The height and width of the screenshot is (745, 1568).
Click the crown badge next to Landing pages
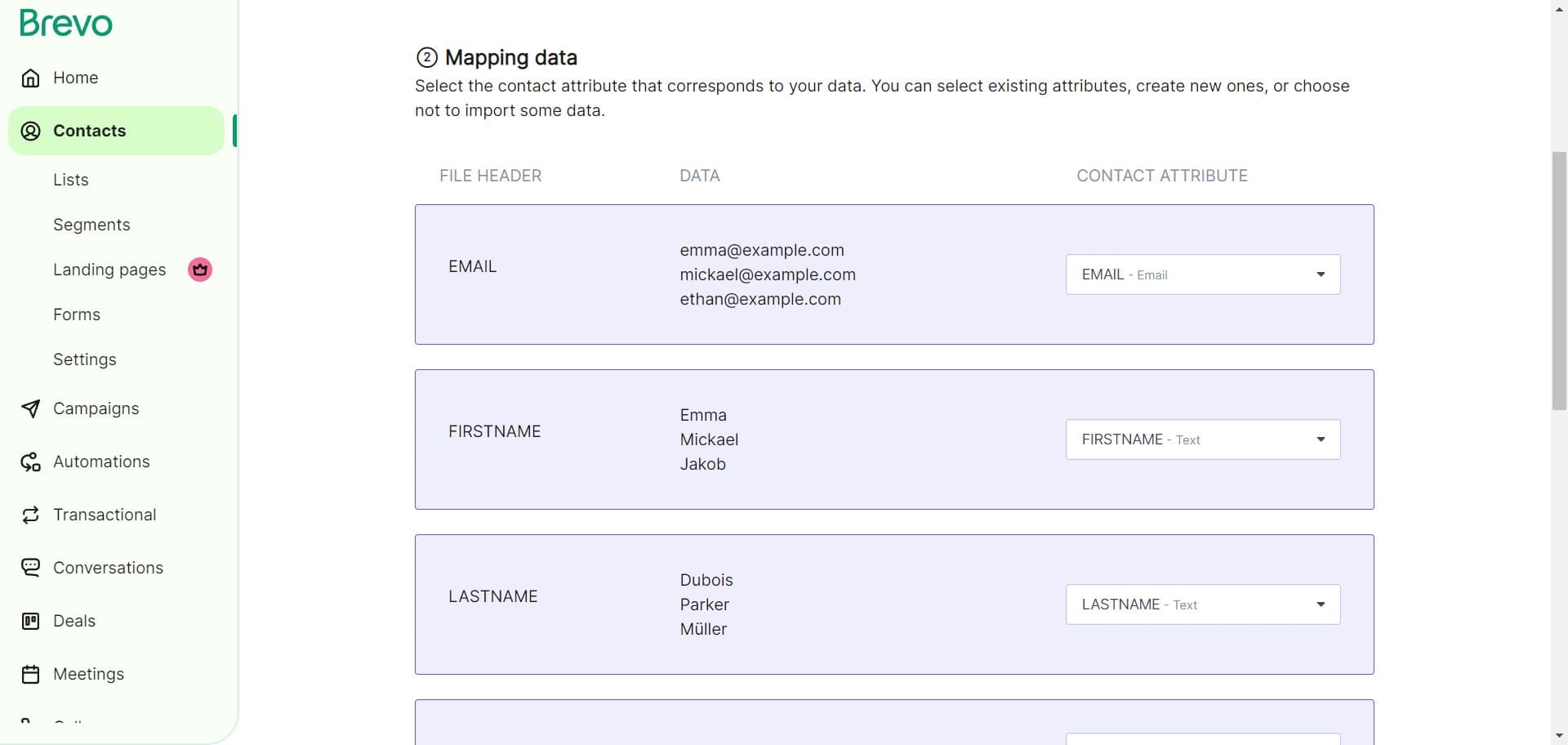pyautogui.click(x=199, y=269)
